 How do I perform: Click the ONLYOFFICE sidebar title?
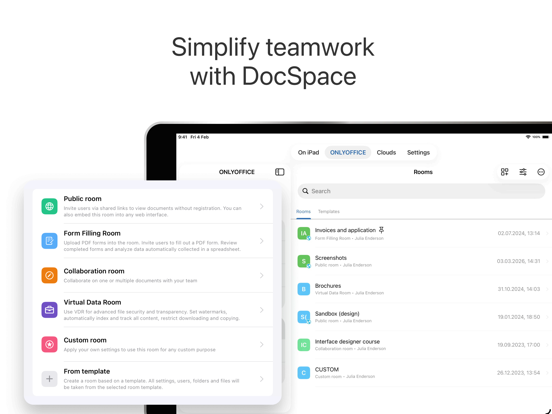click(x=237, y=172)
